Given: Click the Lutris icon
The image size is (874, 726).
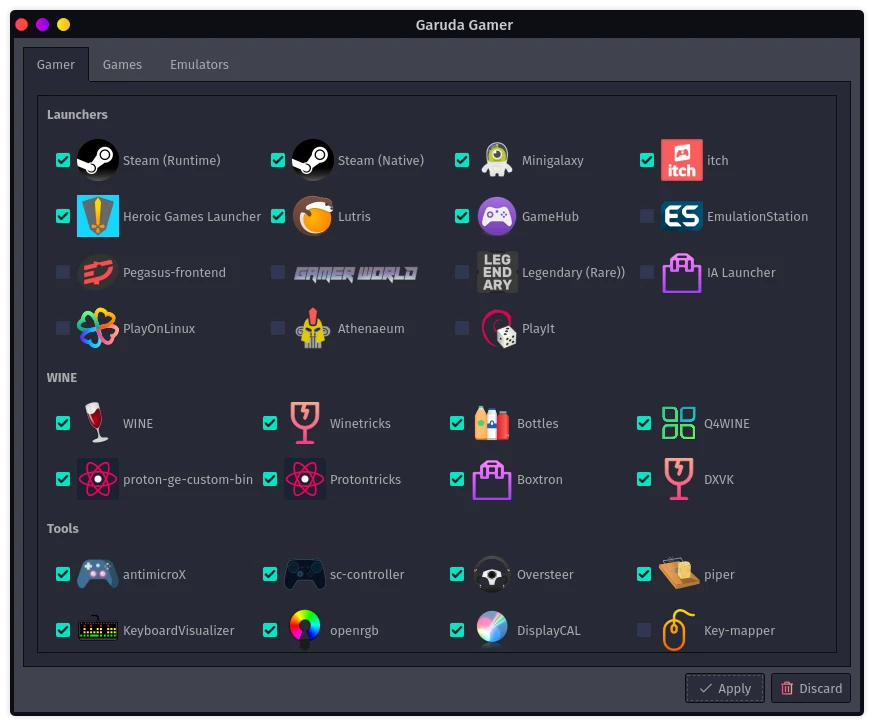Looking at the screenshot, I should (x=313, y=216).
